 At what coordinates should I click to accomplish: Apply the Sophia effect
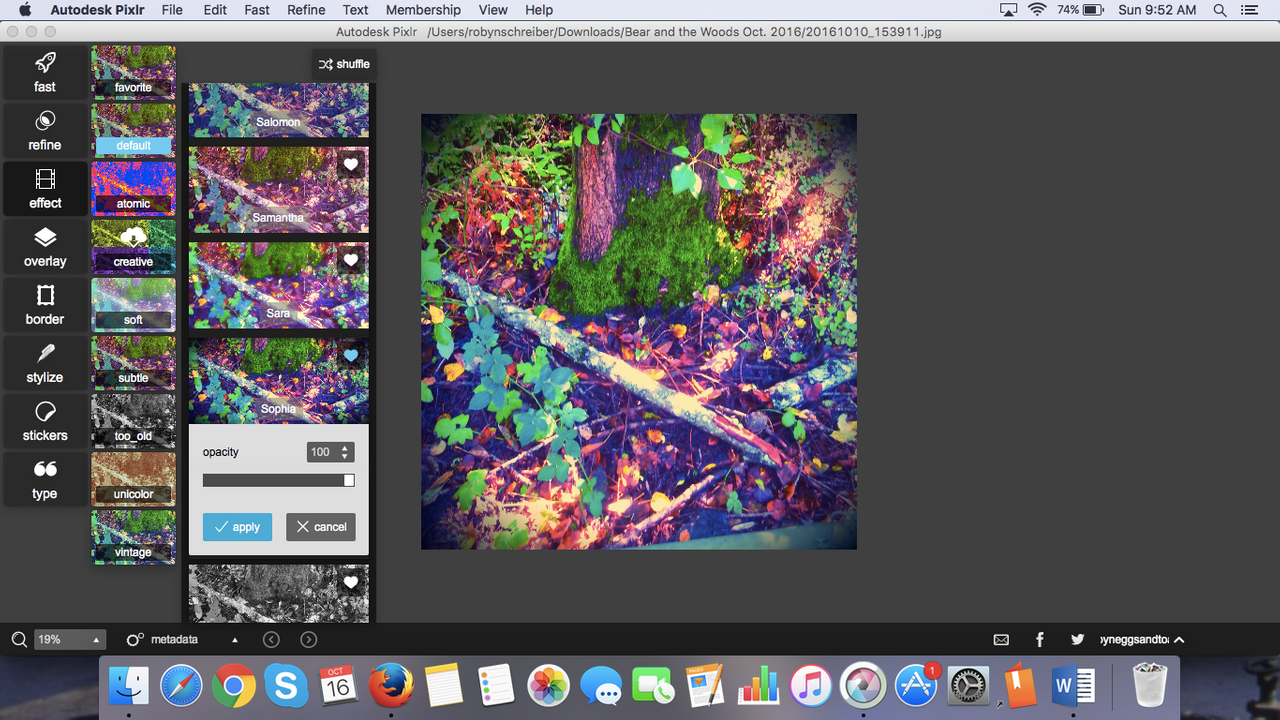tap(237, 527)
